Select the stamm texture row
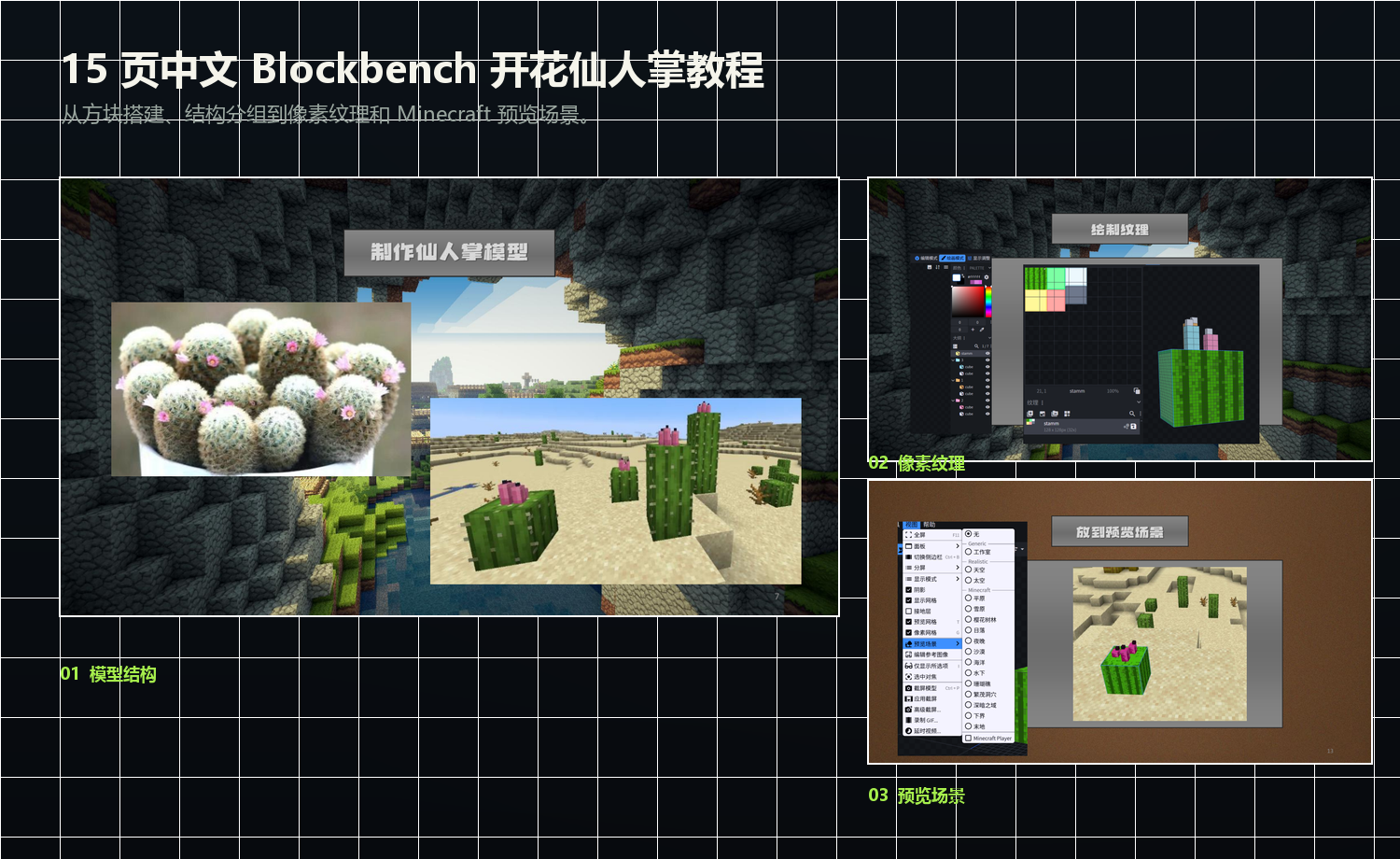 click(1082, 427)
